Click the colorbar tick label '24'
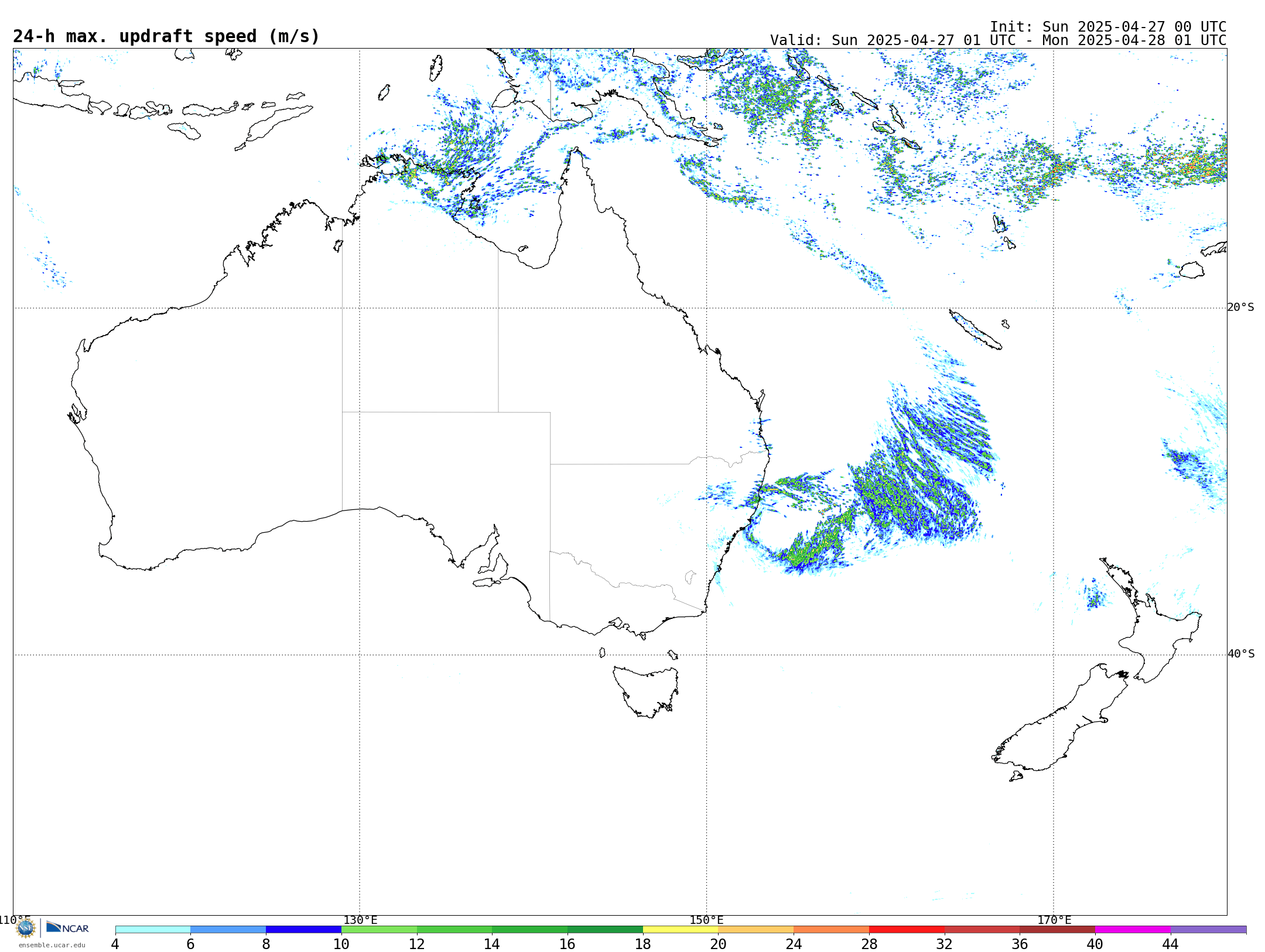Viewport: 1265px width, 952px height. (x=794, y=944)
